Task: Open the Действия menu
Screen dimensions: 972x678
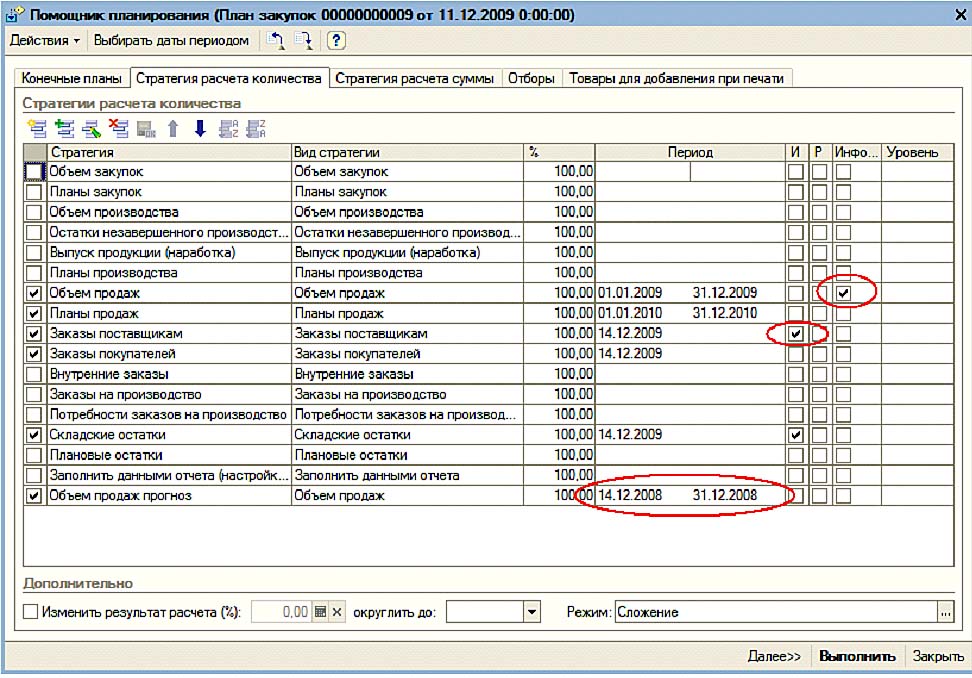Action: [x=45, y=40]
